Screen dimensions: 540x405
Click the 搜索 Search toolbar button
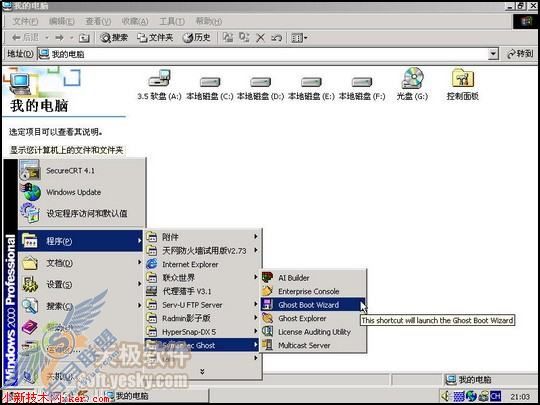click(x=114, y=38)
